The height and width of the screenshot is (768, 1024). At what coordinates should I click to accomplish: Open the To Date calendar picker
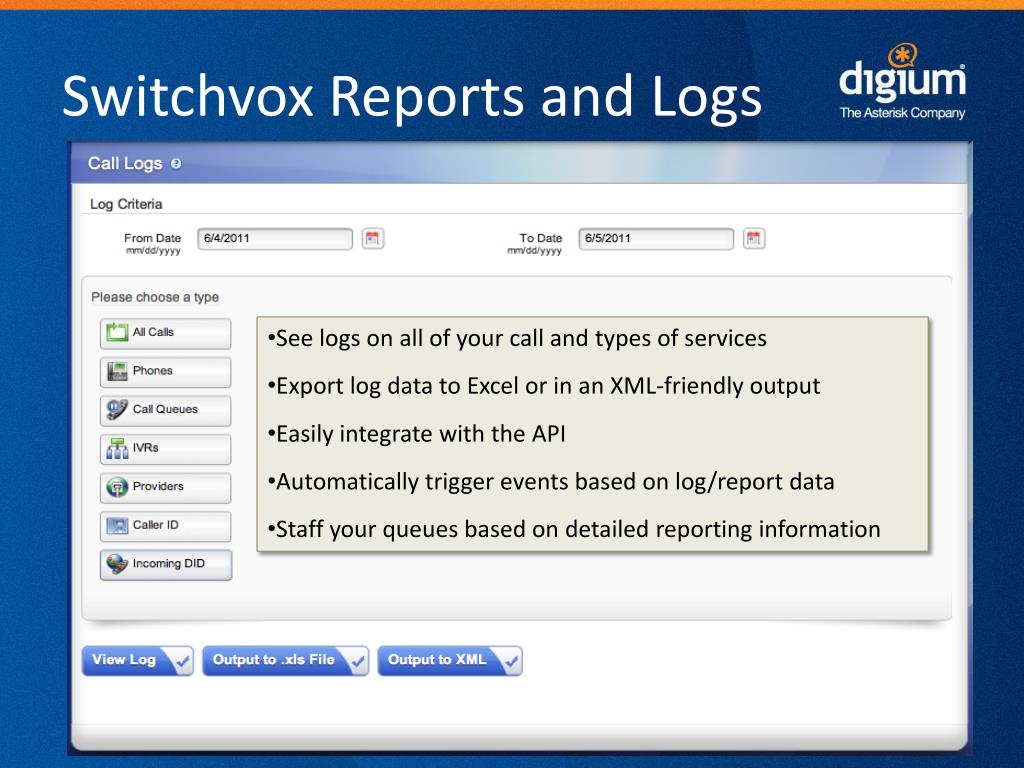[754, 238]
